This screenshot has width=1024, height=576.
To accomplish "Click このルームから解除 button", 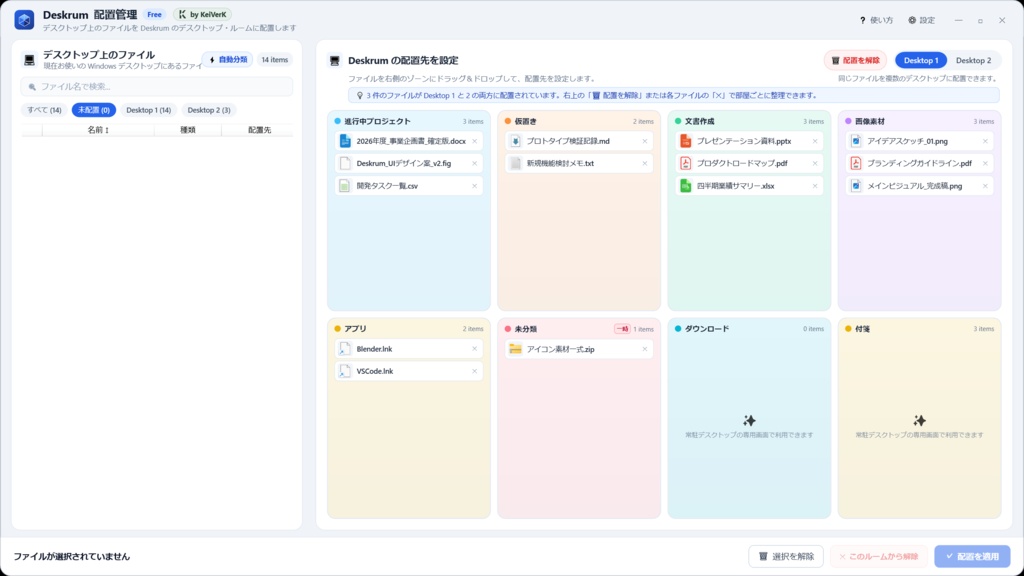I will tap(879, 556).
